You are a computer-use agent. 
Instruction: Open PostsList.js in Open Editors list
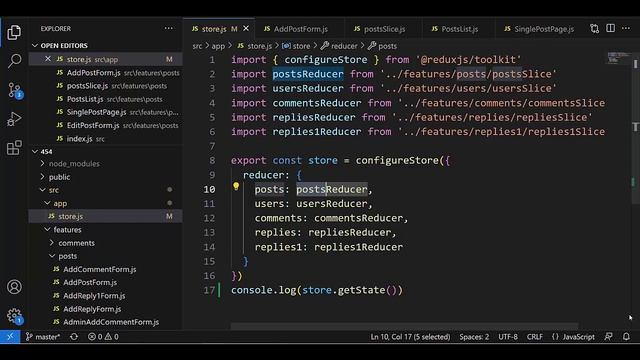(105, 99)
